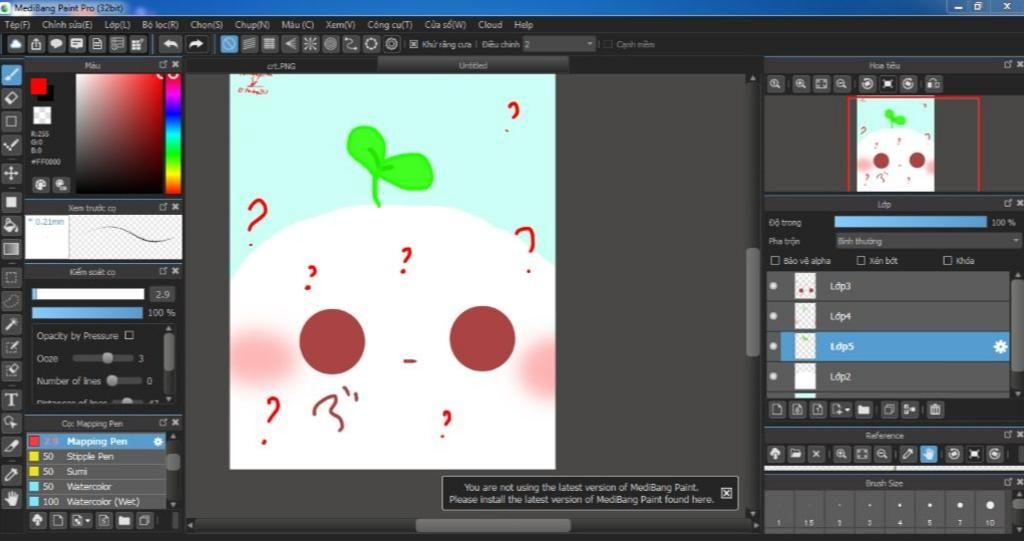This screenshot has height=541, width=1024.
Task: Toggle the Cạnh mềm checkbox
Action: [x=608, y=44]
